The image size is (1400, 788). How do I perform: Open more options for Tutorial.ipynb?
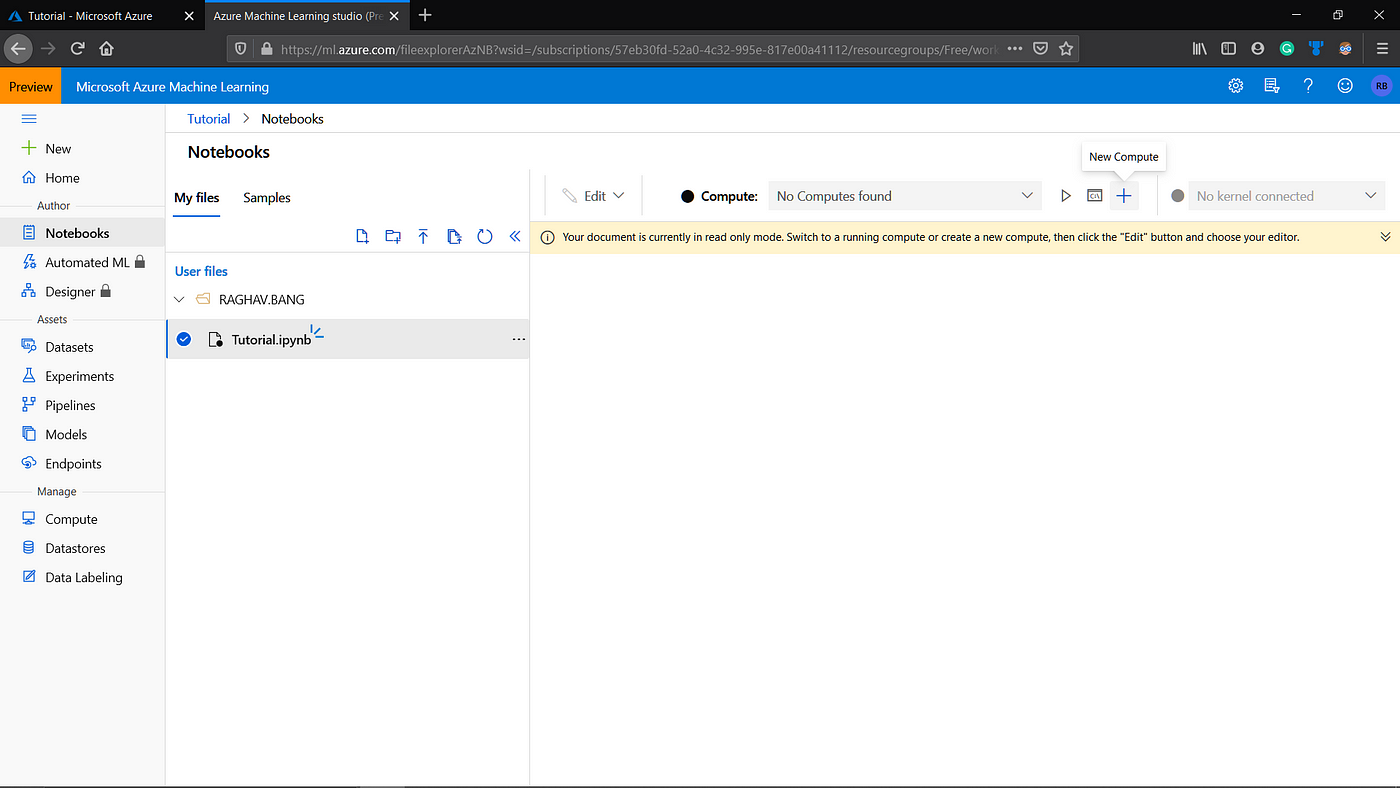518,340
